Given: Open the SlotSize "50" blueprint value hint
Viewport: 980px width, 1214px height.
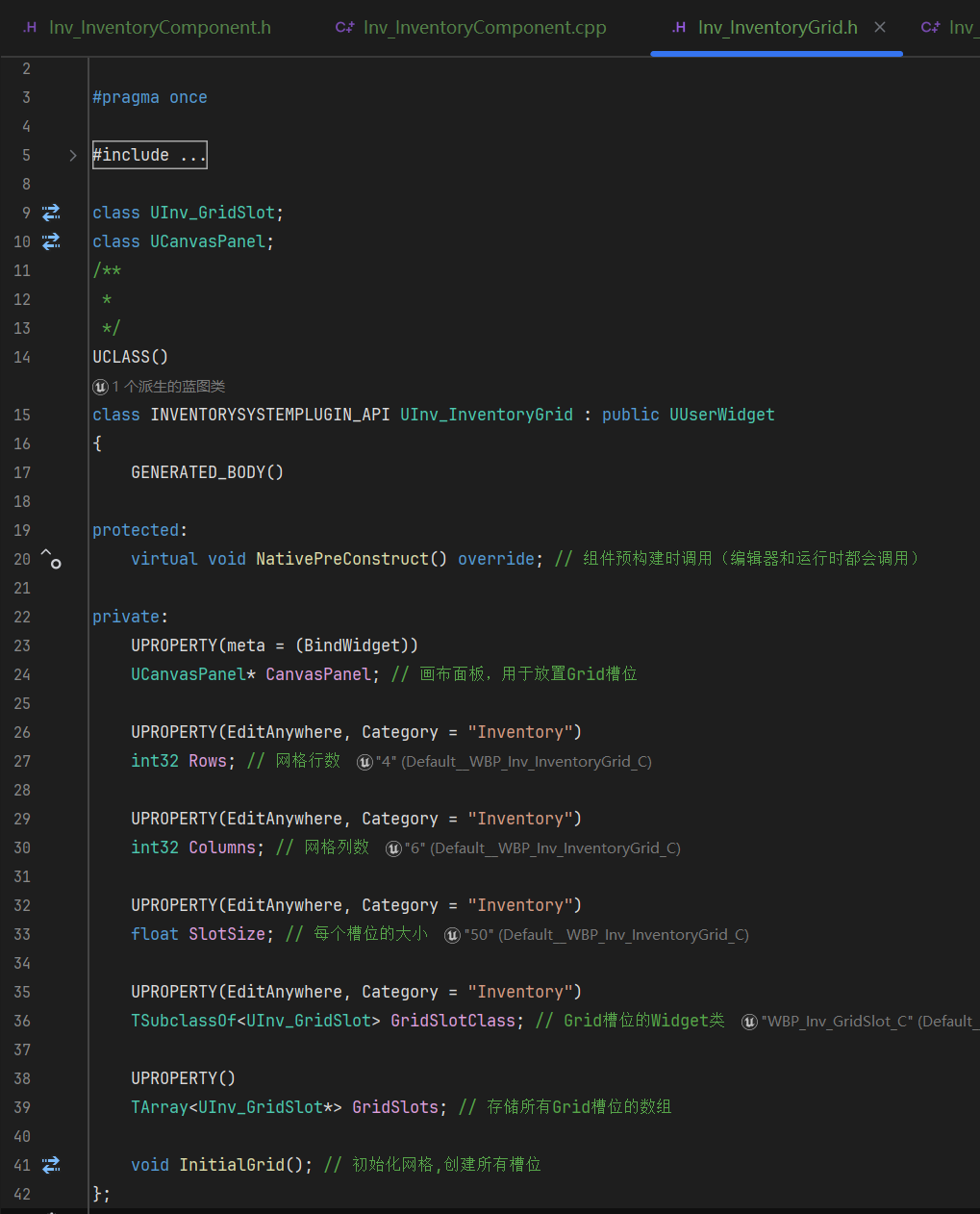Looking at the screenshot, I should point(606,935).
